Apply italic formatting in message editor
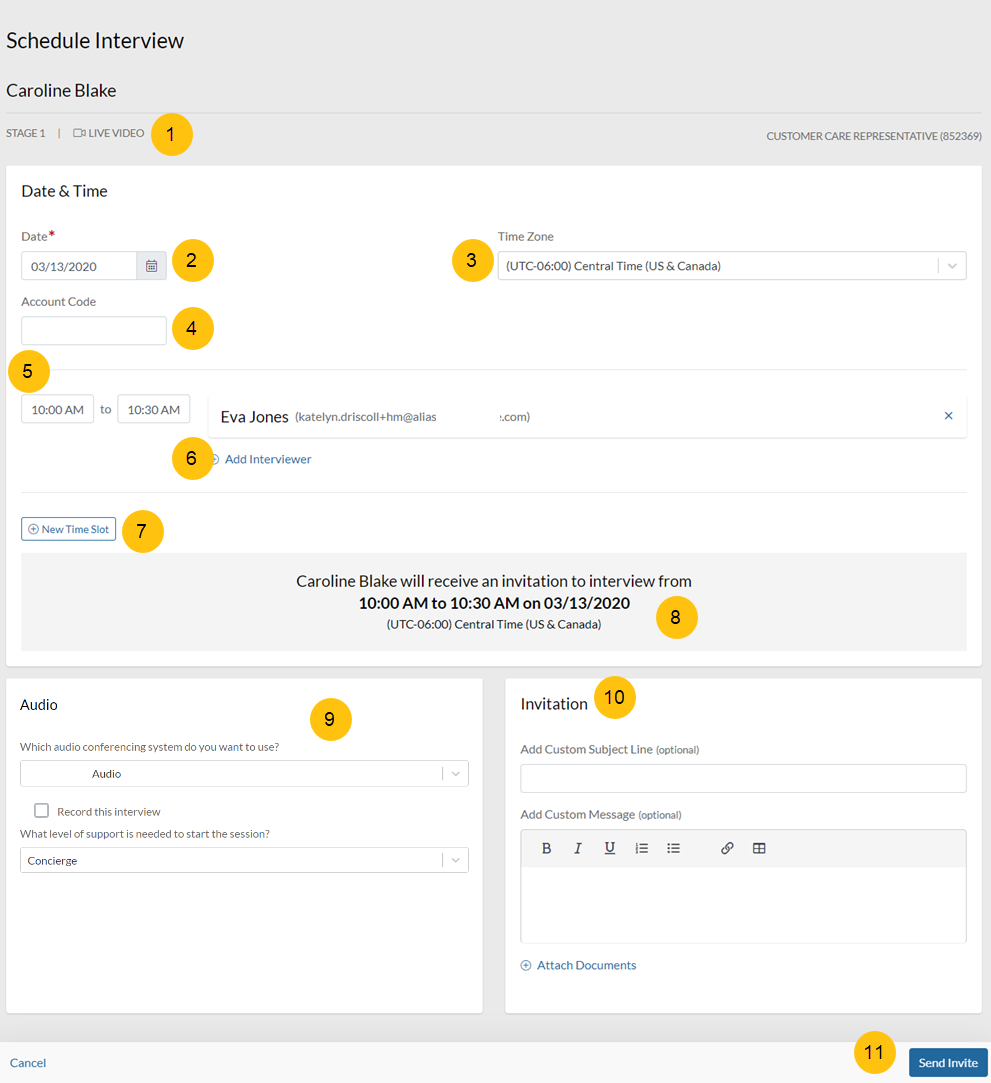The width and height of the screenshot is (991, 1083). tap(578, 848)
